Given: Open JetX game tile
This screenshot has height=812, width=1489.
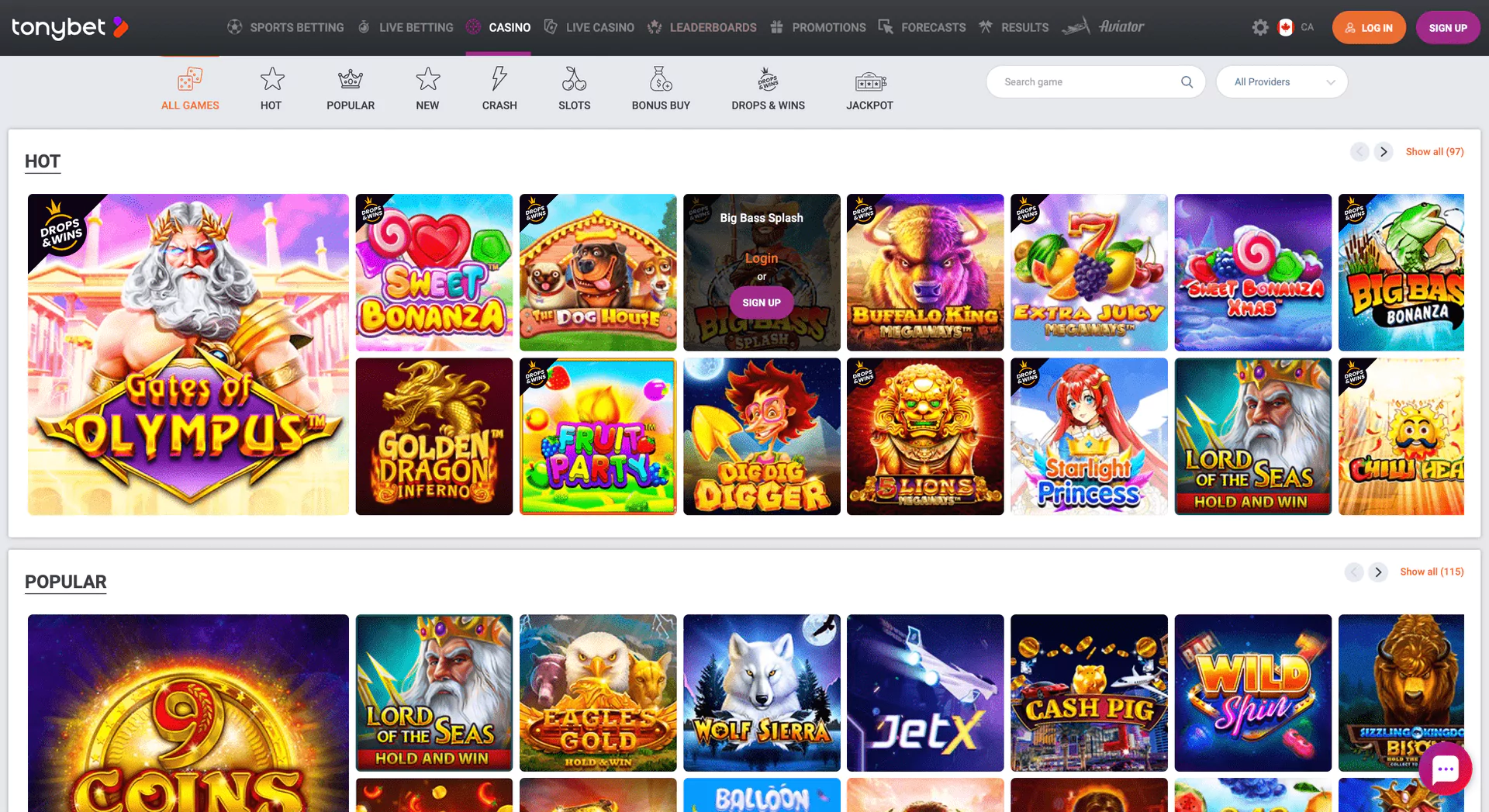Looking at the screenshot, I should coord(925,693).
